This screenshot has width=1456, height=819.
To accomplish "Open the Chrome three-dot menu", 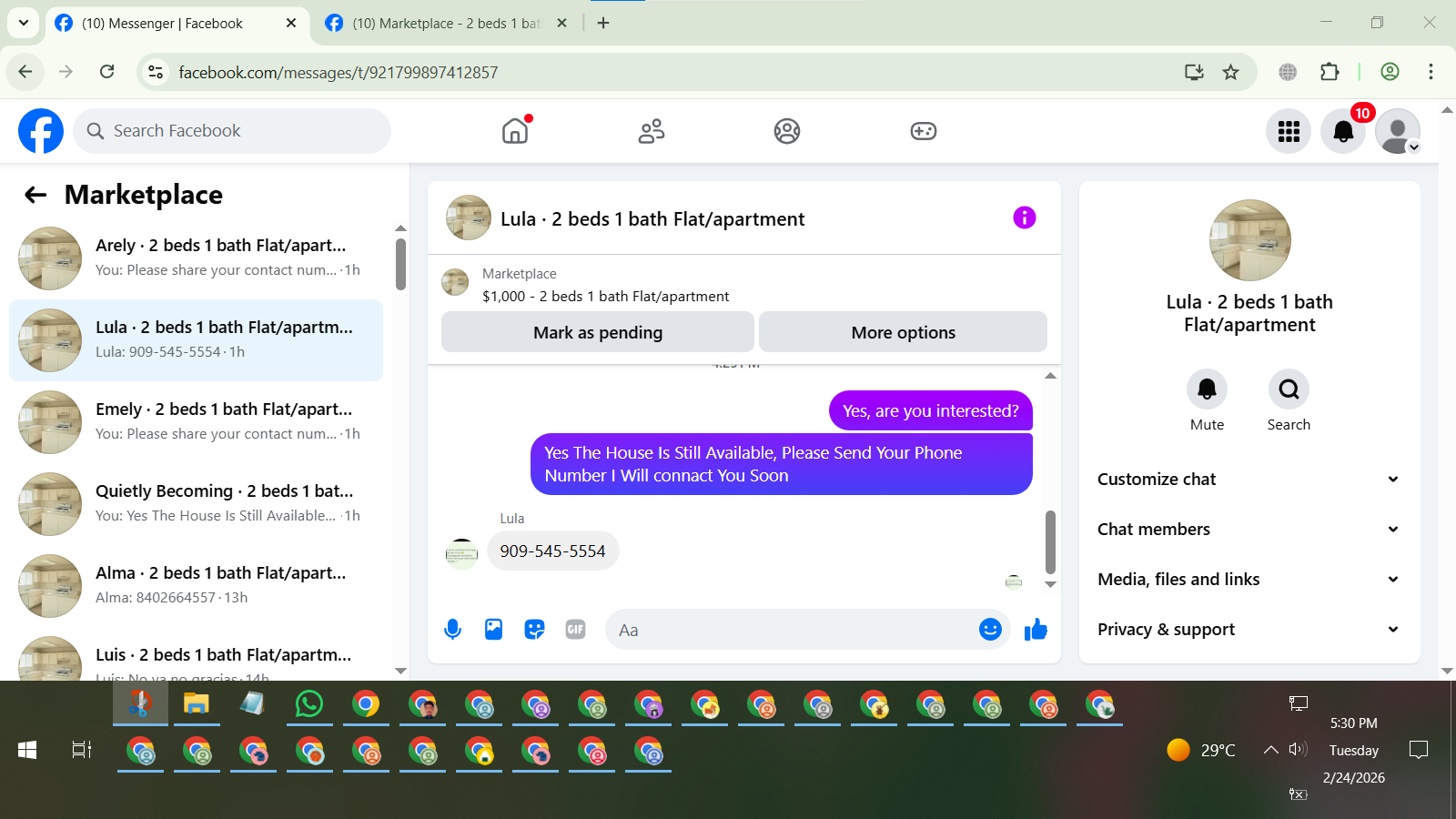I will coord(1431,72).
